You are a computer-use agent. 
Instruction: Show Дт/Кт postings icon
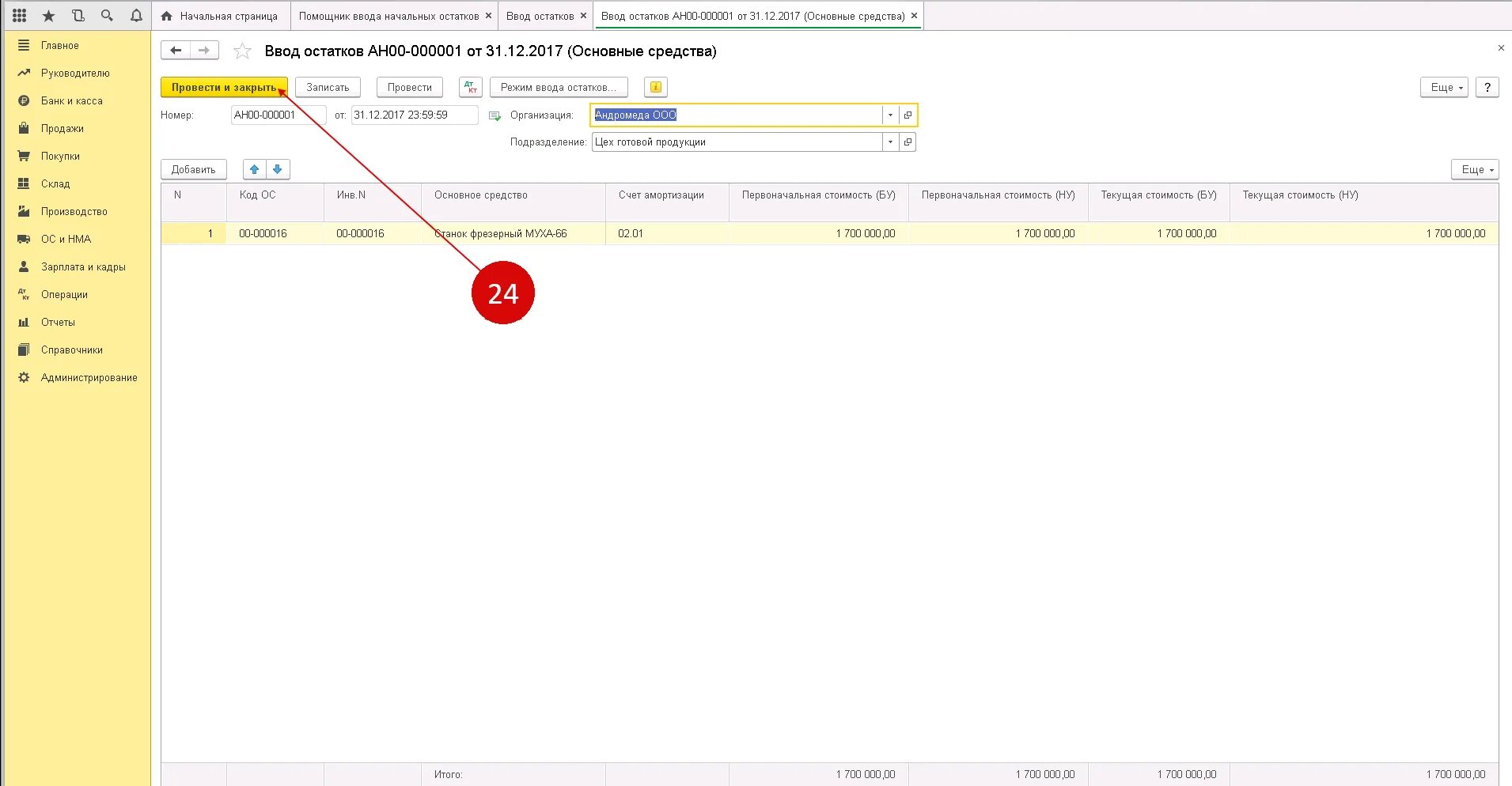click(471, 87)
